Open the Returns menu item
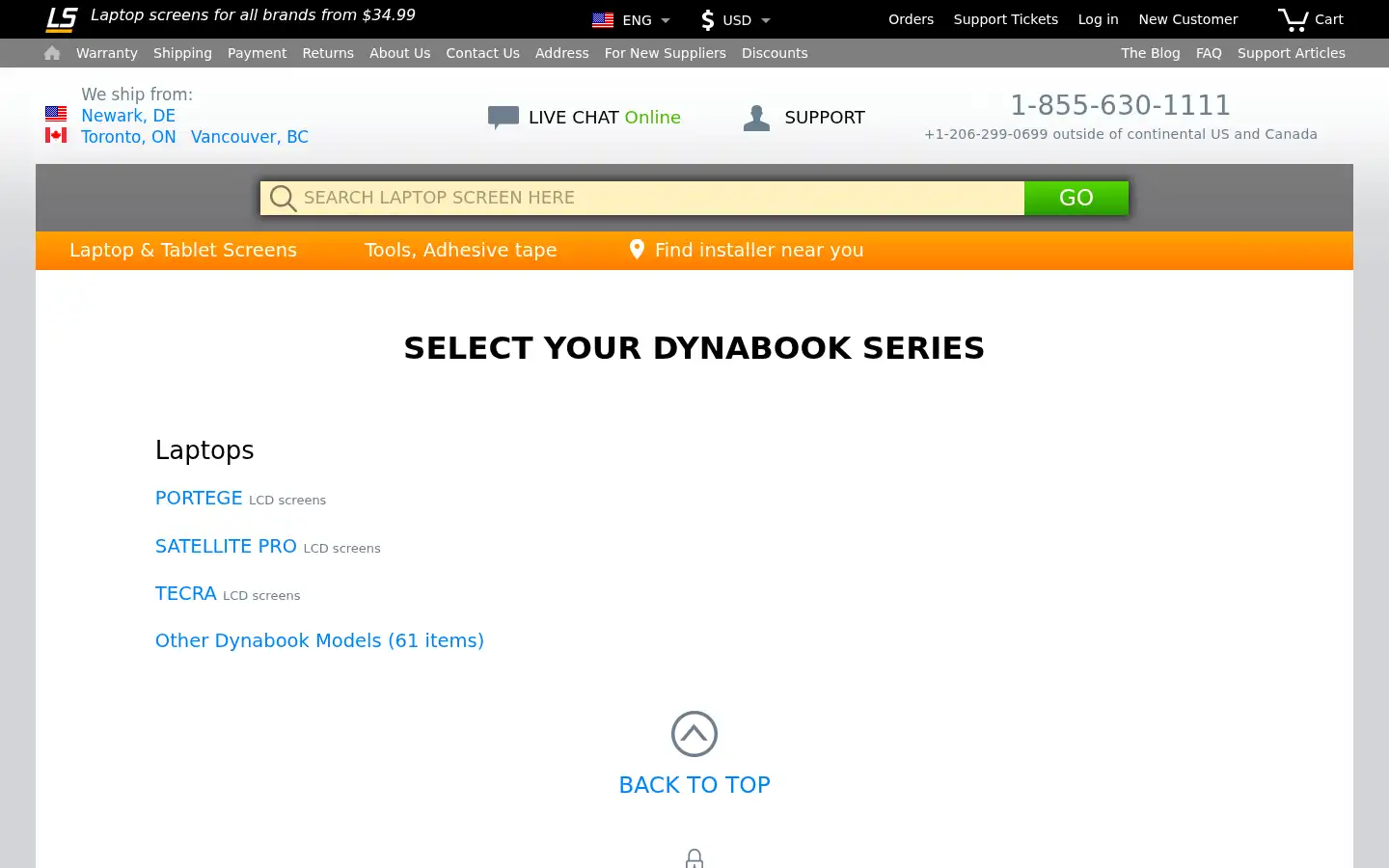1389x868 pixels. coord(328,53)
